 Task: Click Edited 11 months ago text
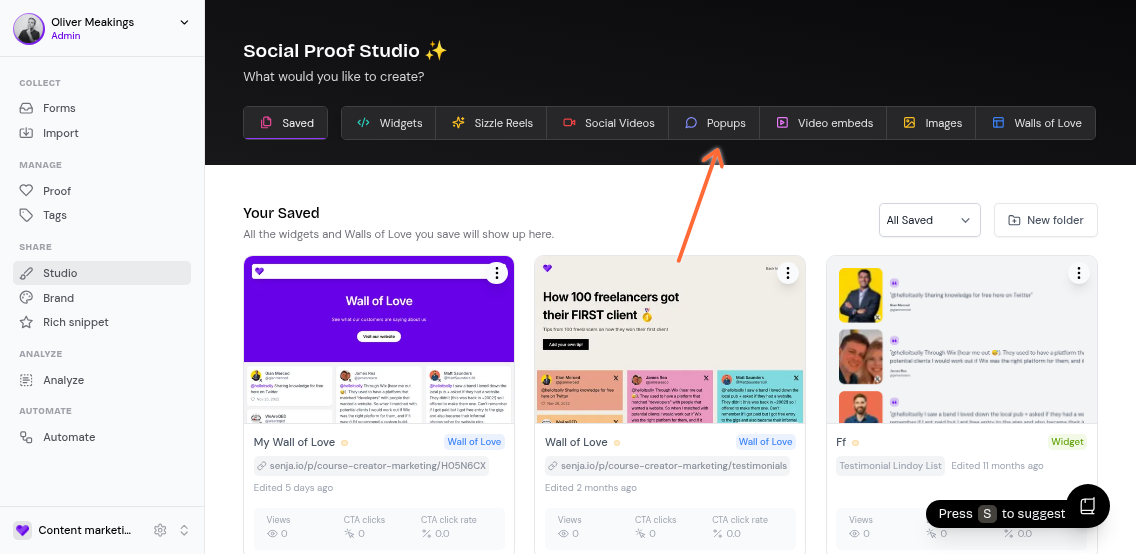[997, 466]
